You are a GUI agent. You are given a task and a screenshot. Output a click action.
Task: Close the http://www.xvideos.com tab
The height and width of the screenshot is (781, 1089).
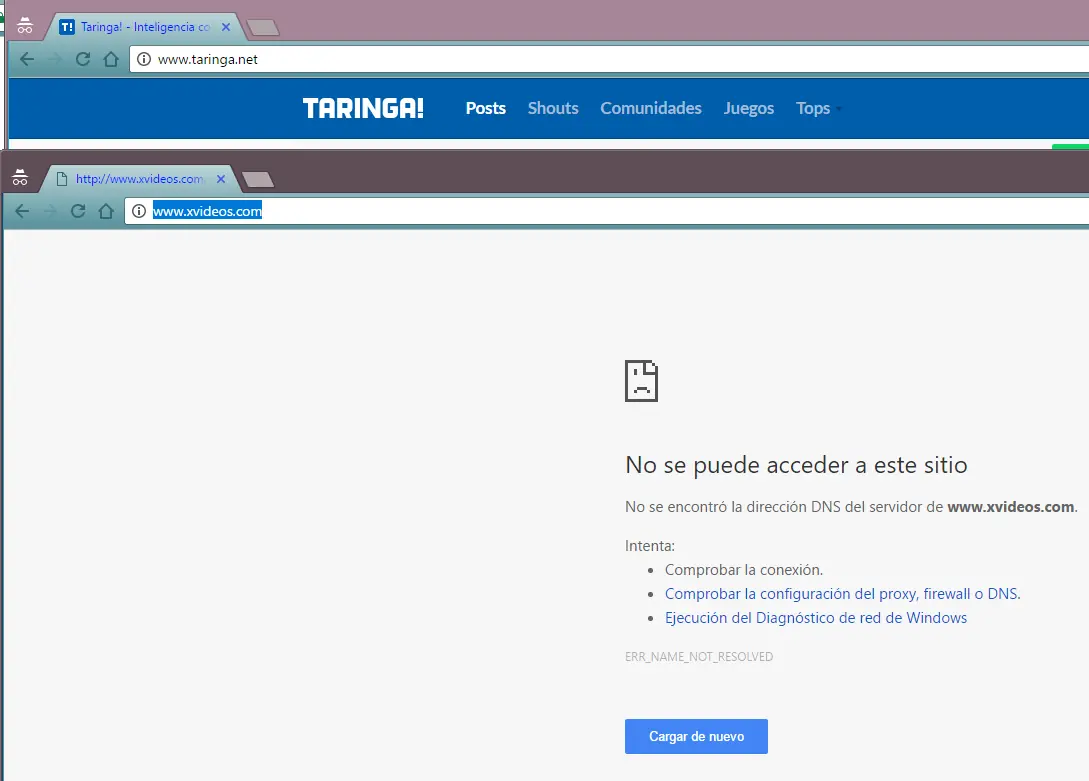pyautogui.click(x=221, y=179)
